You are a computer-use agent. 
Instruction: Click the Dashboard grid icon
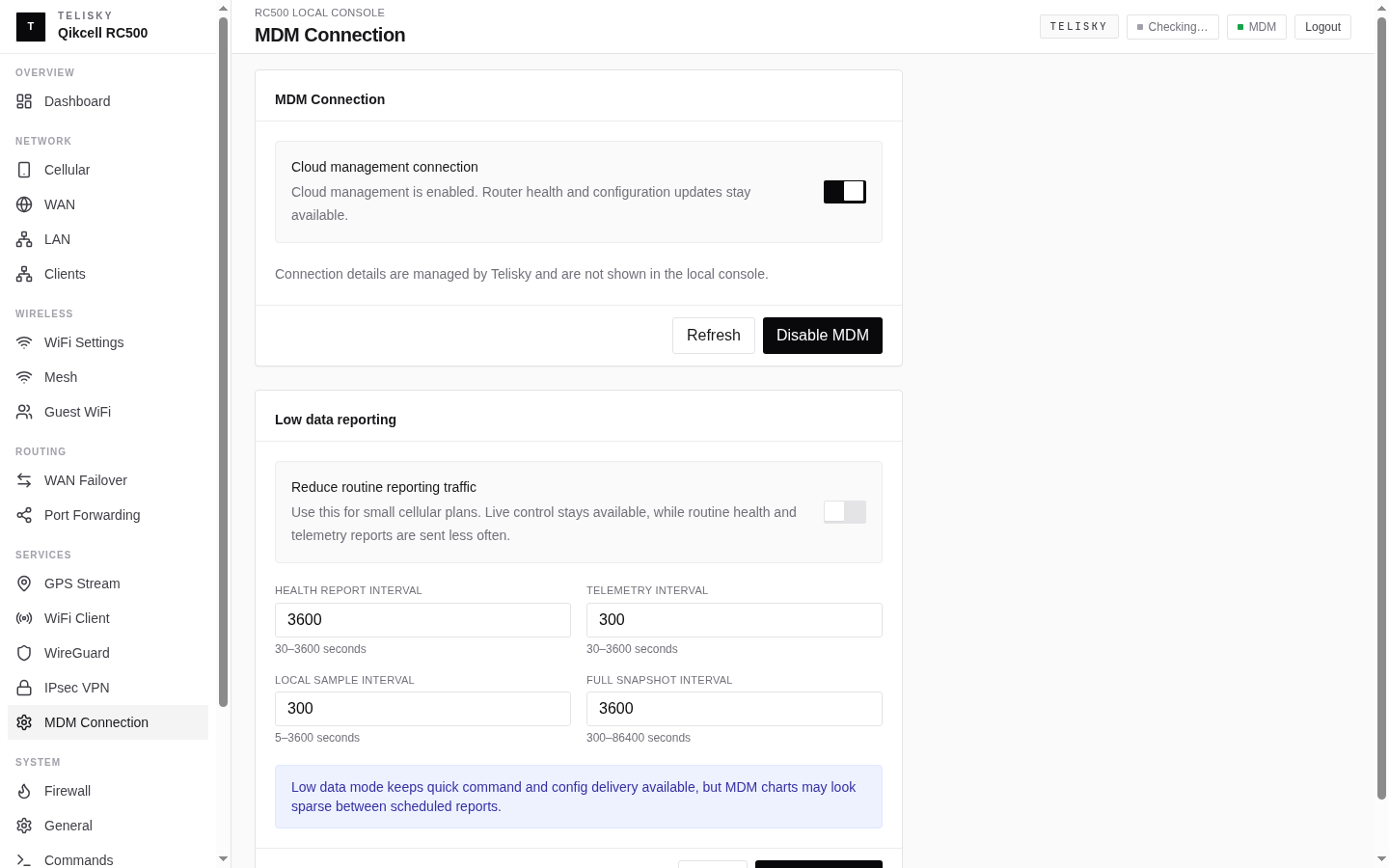(x=24, y=101)
